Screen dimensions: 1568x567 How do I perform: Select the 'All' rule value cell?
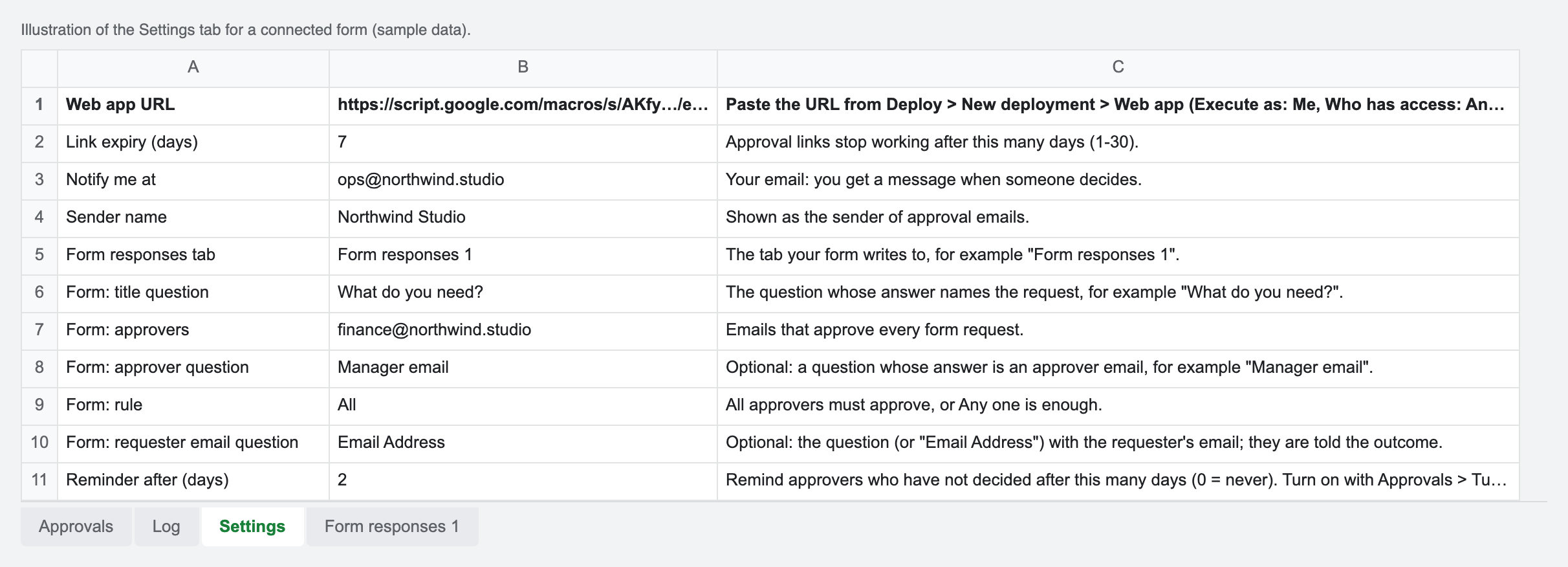tap(523, 406)
